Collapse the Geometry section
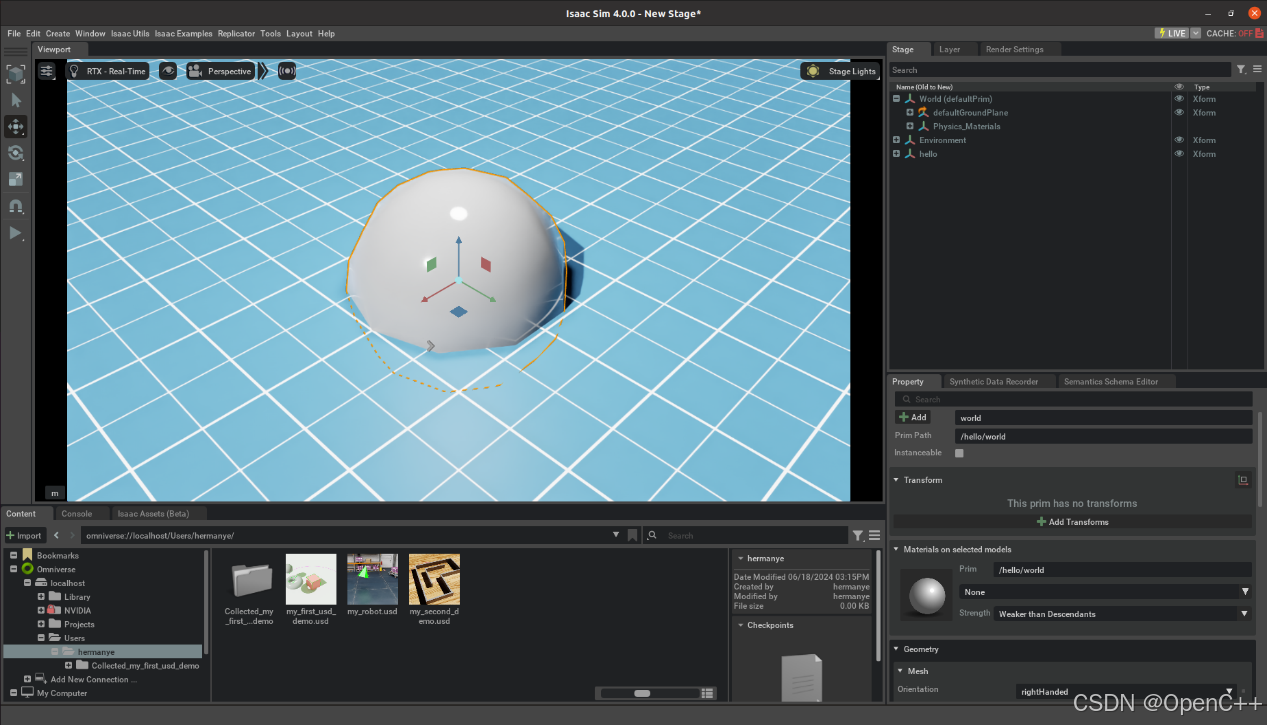The height and width of the screenshot is (725, 1267). 896,649
